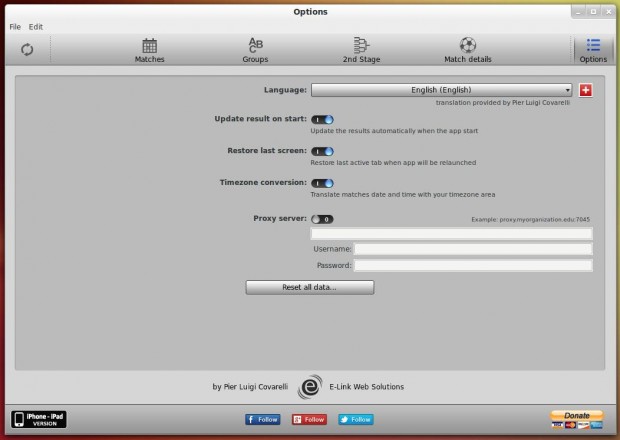Viewport: 620px width, 440px height.
Task: Open the 2nd Stage bracket view
Action: coord(361,50)
